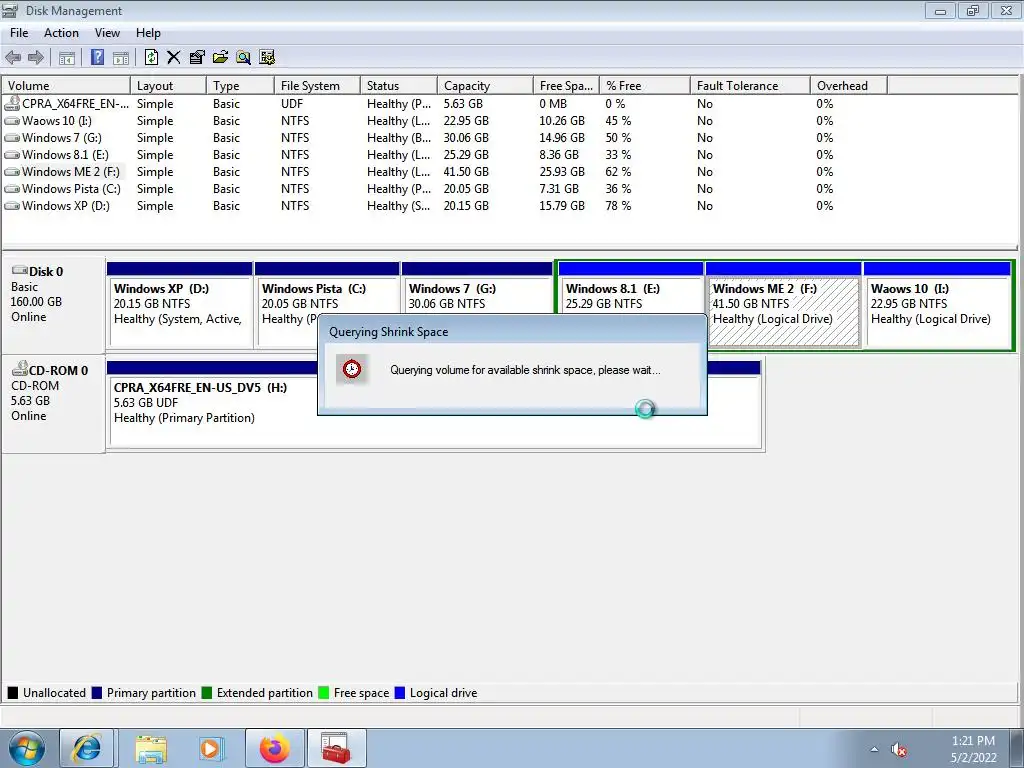This screenshot has height=768, width=1024.
Task: Select Windows Pista (C:) in volume list
Action: pyautogui.click(x=71, y=189)
